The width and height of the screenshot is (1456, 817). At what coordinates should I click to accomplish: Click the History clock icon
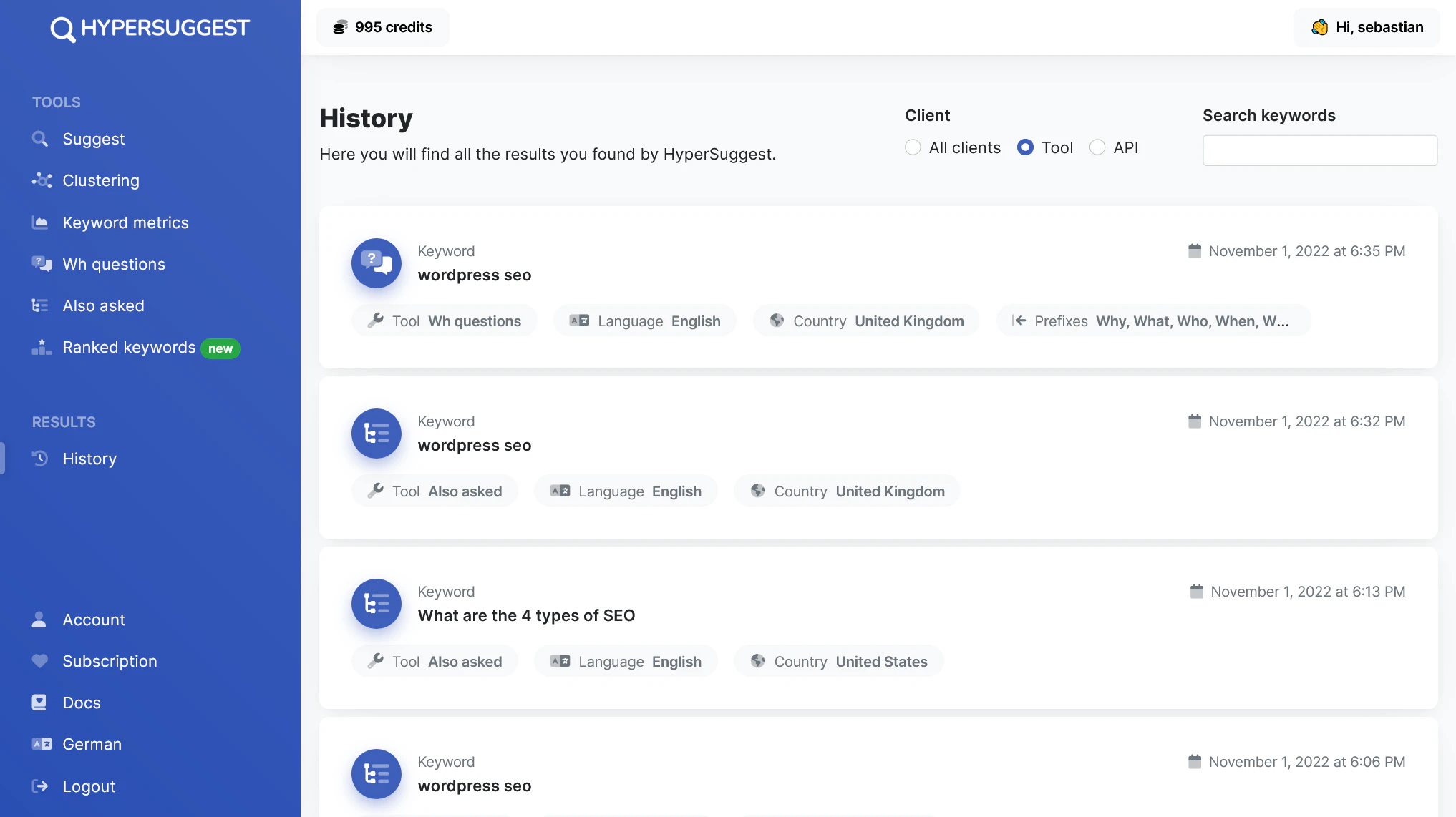[x=41, y=459]
